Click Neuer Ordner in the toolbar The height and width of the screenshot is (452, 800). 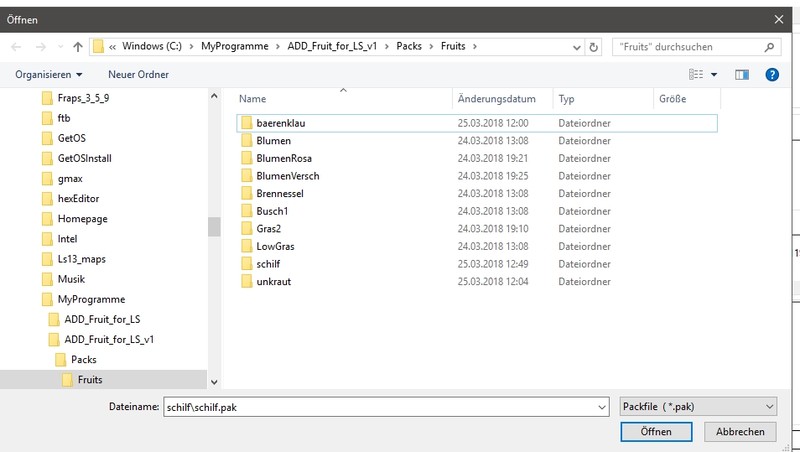click(138, 74)
